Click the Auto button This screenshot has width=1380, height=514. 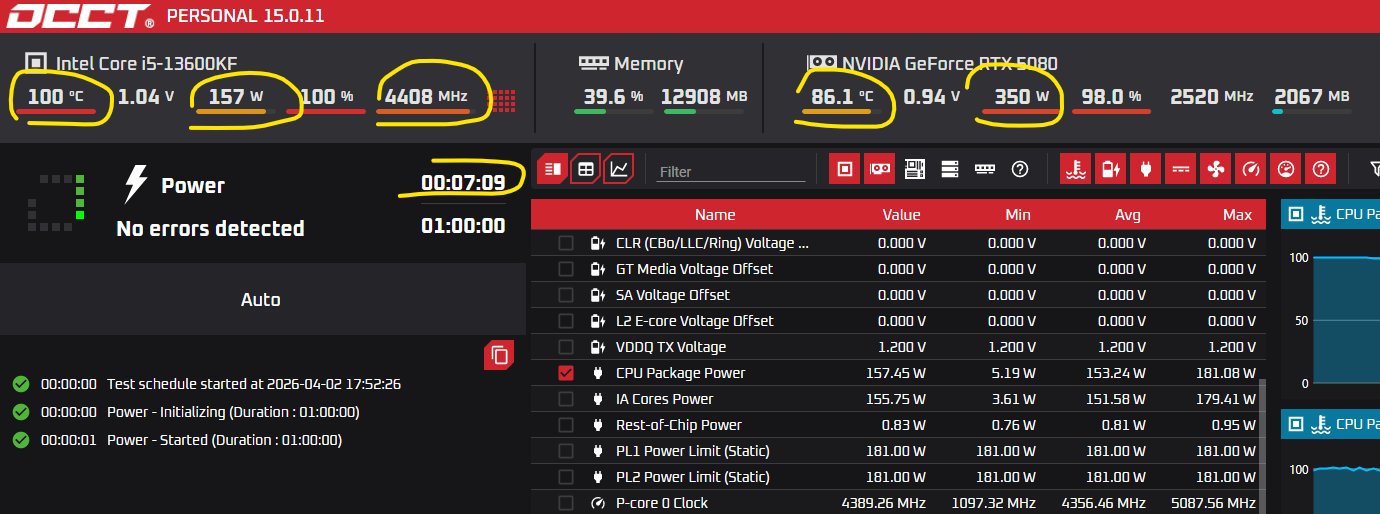tap(262, 299)
